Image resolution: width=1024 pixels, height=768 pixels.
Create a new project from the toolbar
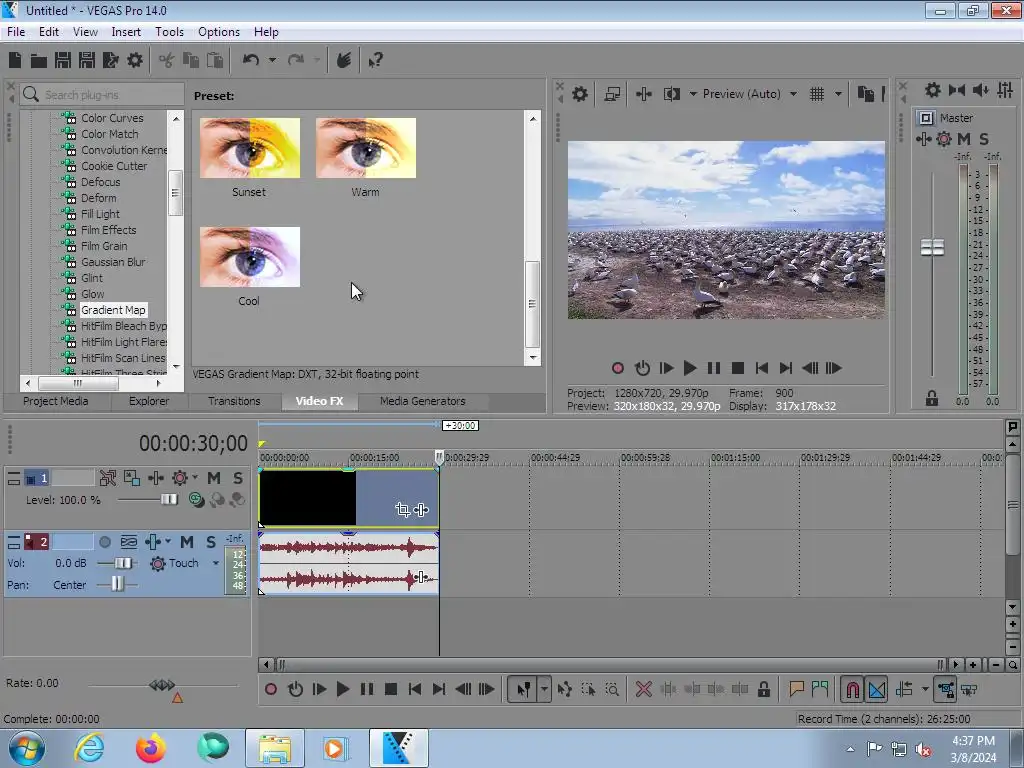pyautogui.click(x=15, y=60)
